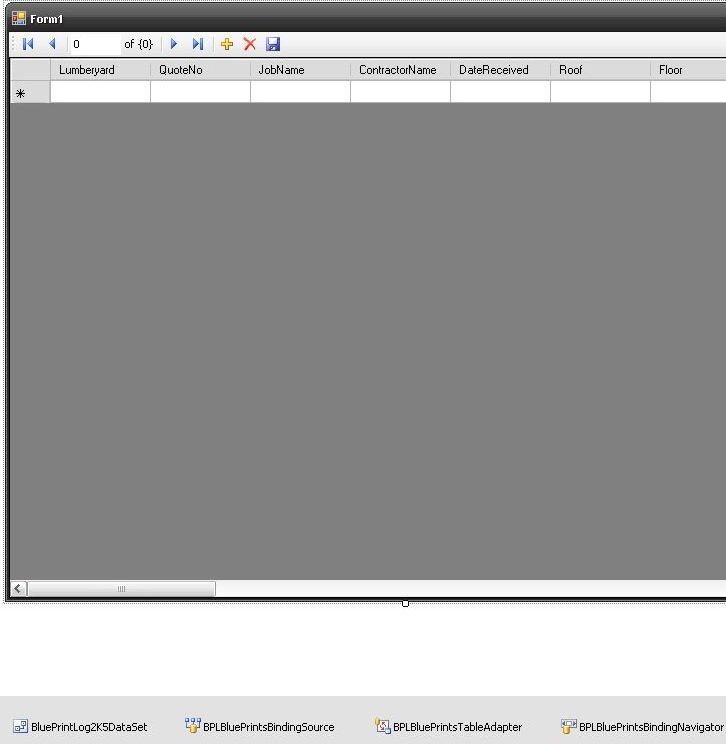Click the Lumberyard column header
The height and width of the screenshot is (744, 726).
(100, 70)
